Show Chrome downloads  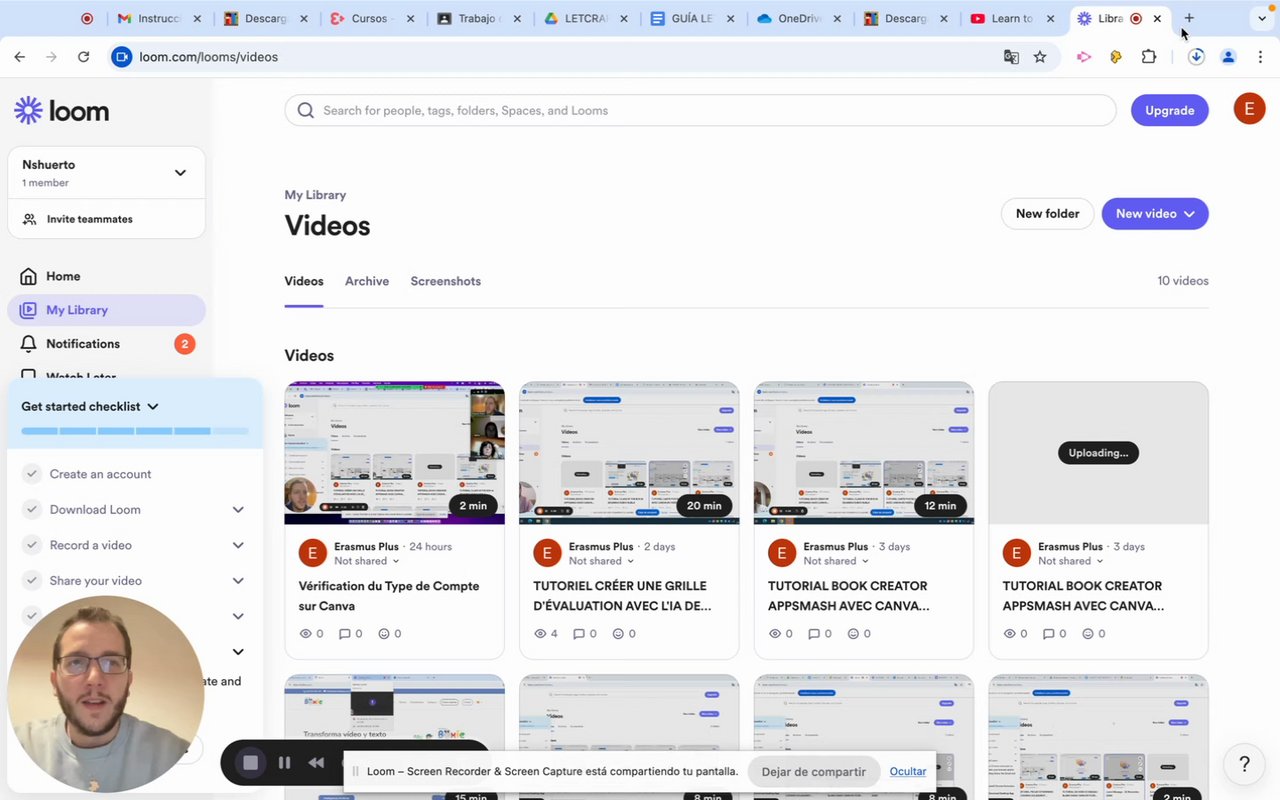click(x=1196, y=57)
